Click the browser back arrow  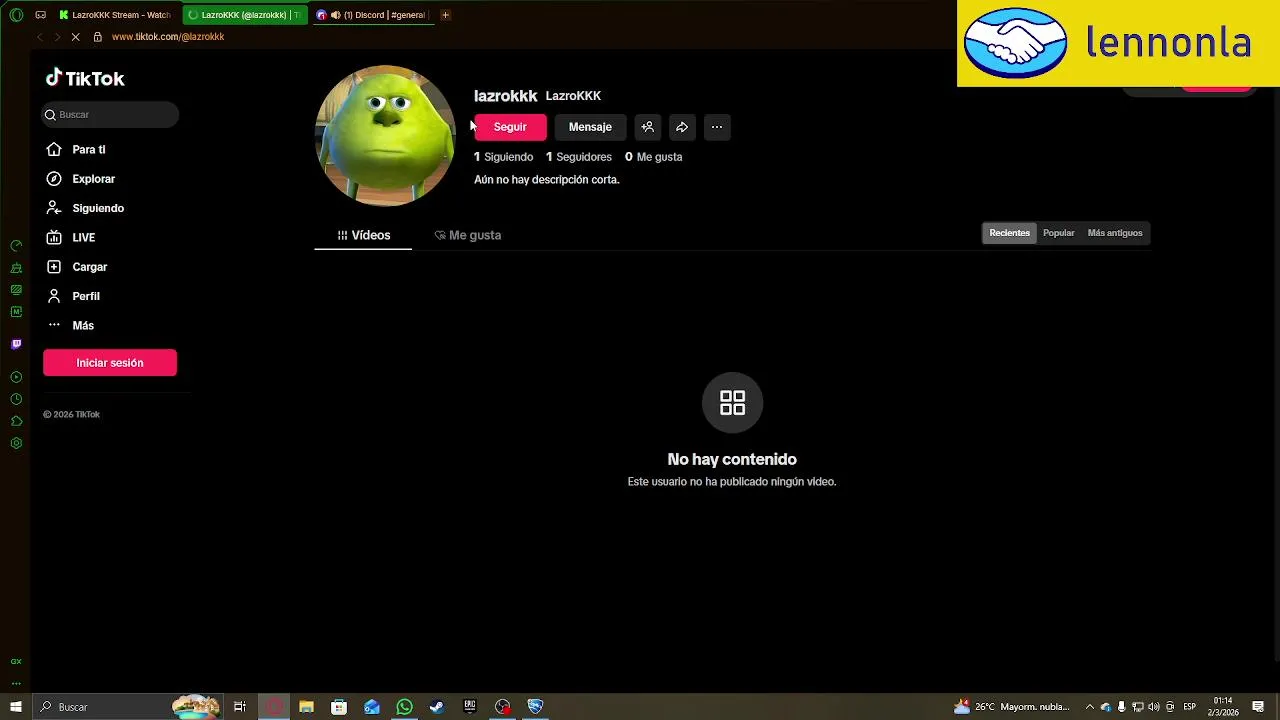point(40,37)
